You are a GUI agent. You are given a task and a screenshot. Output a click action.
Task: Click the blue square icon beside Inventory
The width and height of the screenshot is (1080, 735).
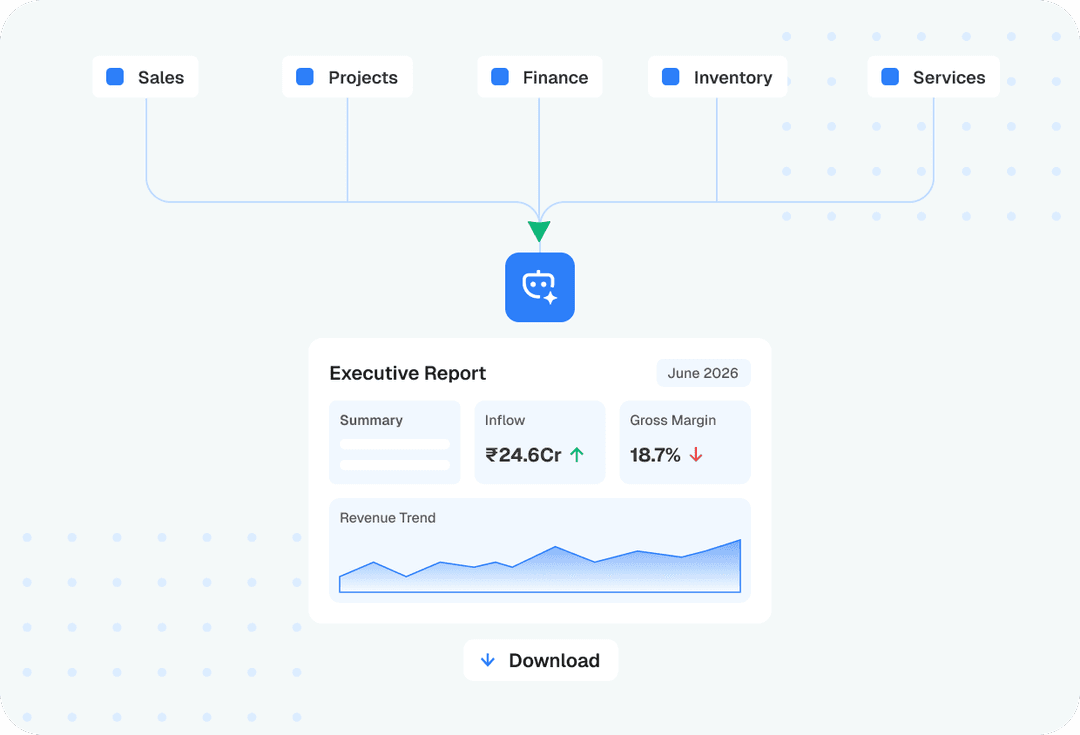pos(671,76)
